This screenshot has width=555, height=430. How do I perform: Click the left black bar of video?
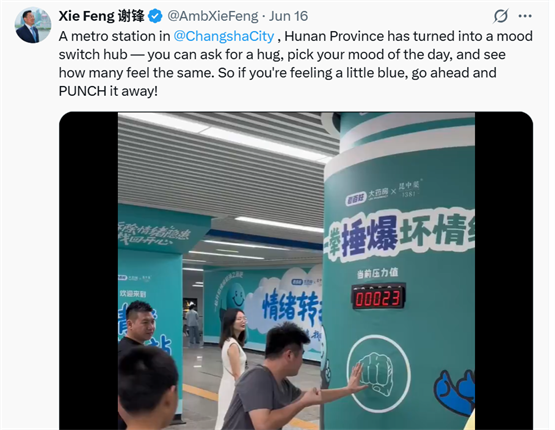88,271
